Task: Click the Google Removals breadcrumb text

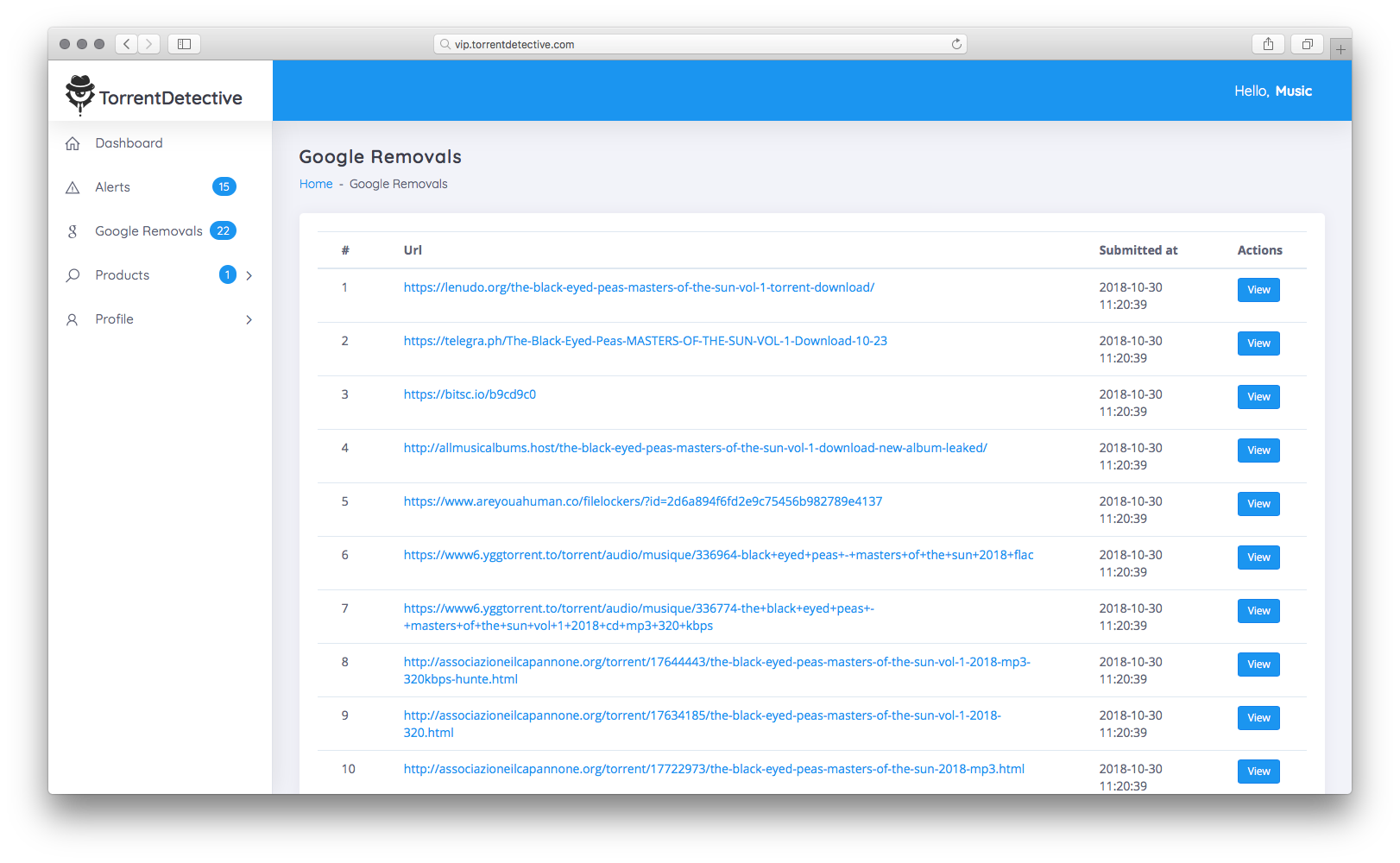Action: coord(399,184)
